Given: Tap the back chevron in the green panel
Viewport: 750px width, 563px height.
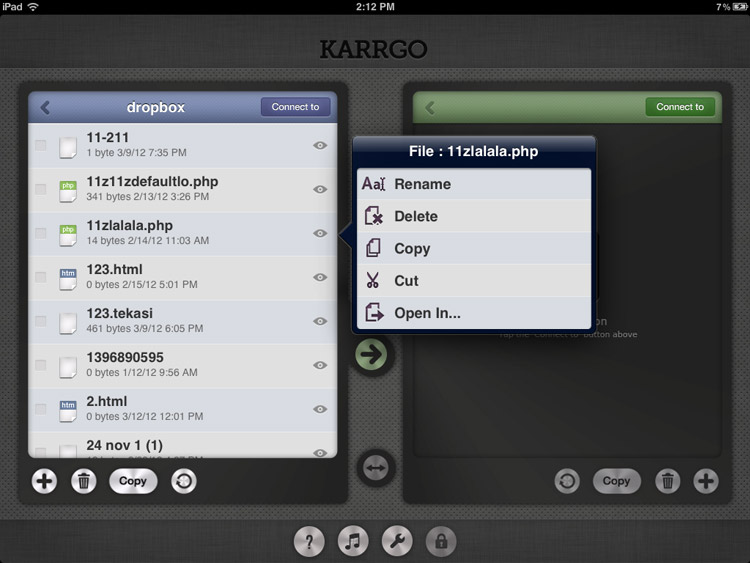Looking at the screenshot, I should tap(430, 107).
